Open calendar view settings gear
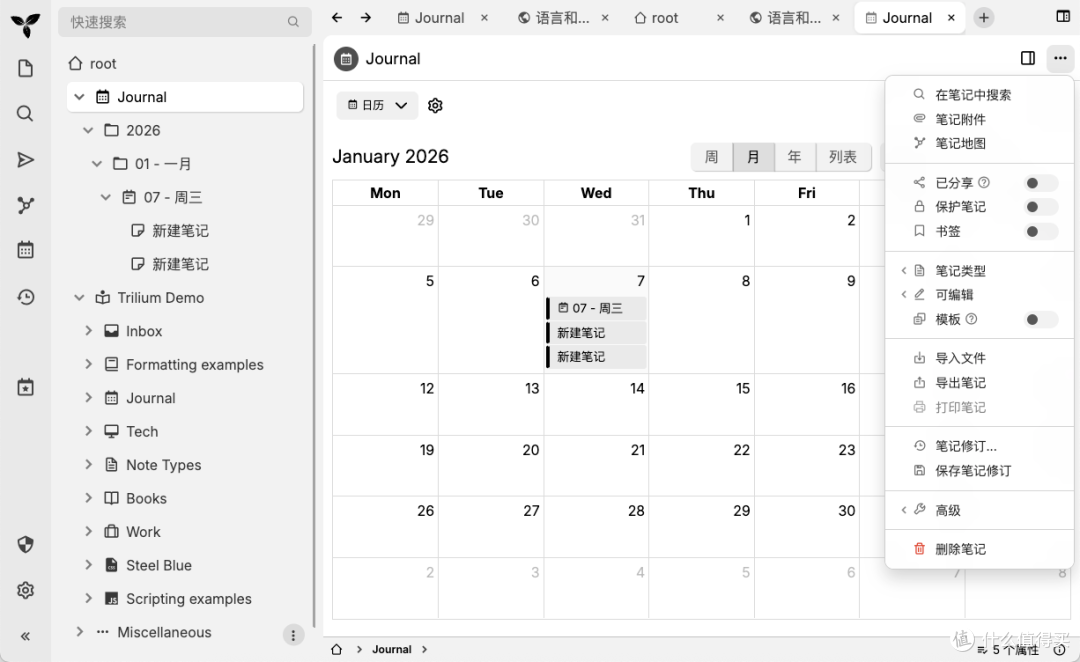Screen dimensions: 1080x662 [435, 105]
